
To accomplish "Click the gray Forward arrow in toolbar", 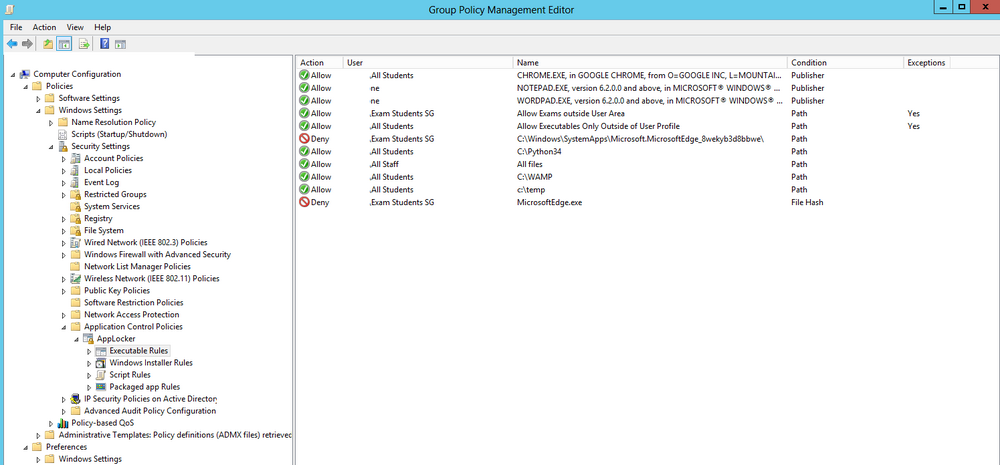I will point(27,44).
